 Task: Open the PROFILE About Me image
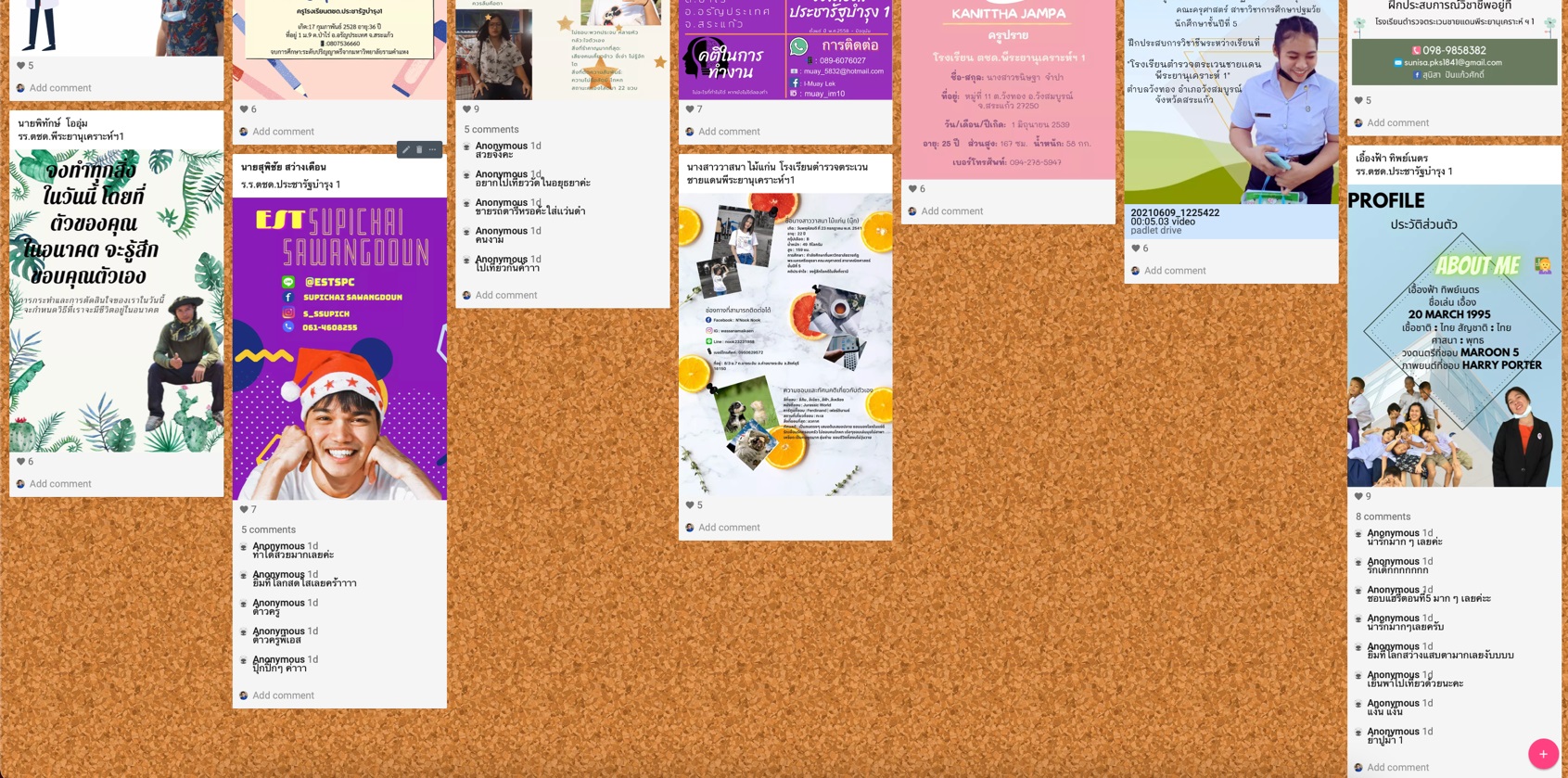pos(1454,336)
